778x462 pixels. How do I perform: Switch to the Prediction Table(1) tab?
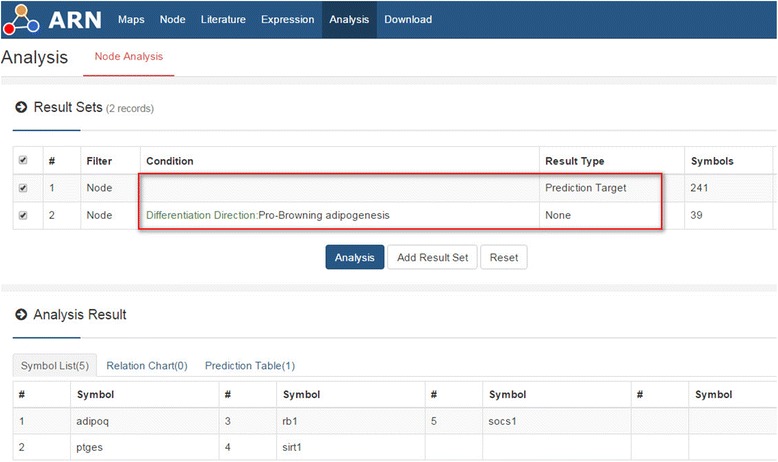coord(250,366)
